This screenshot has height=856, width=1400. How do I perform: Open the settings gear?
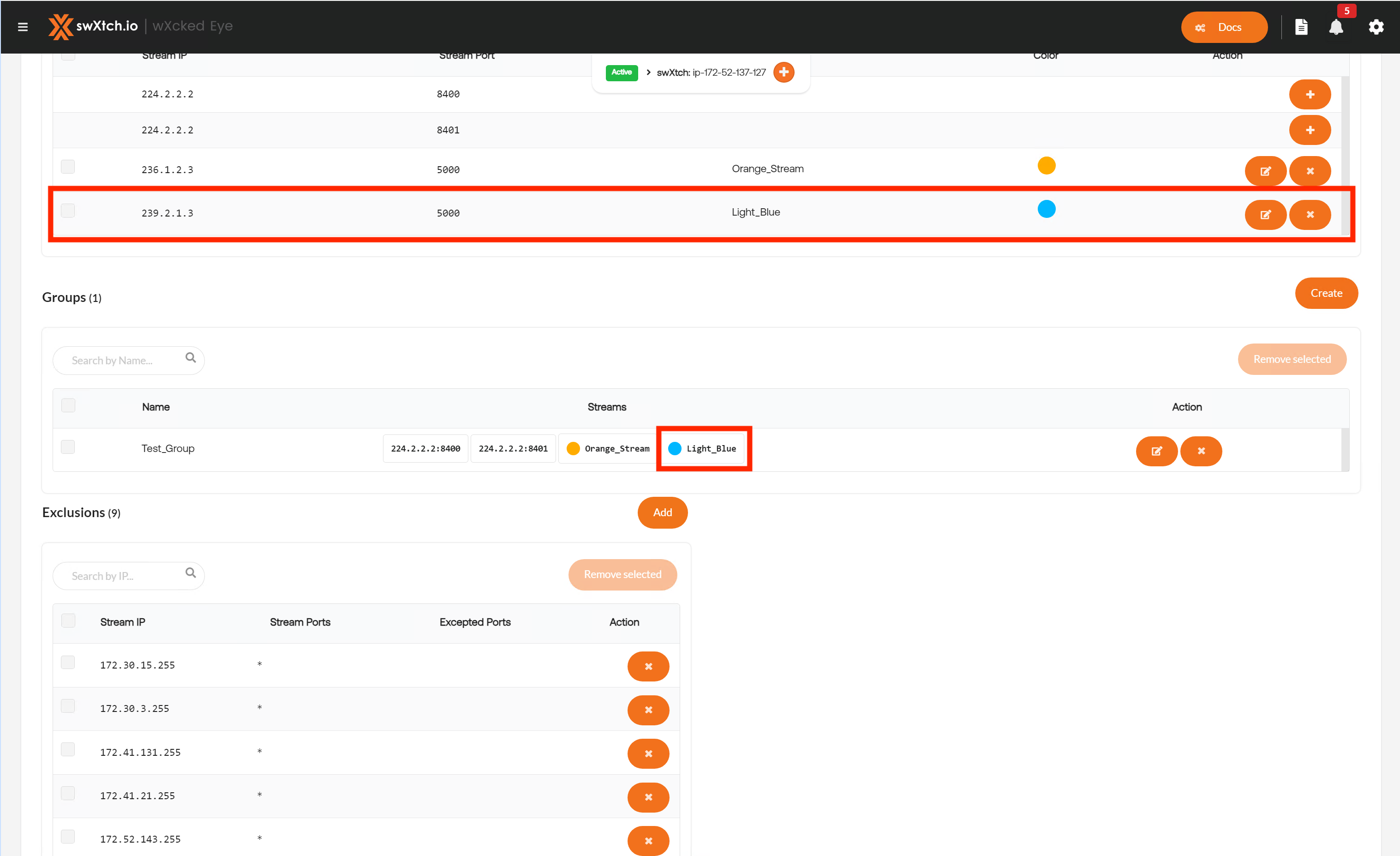tap(1376, 27)
